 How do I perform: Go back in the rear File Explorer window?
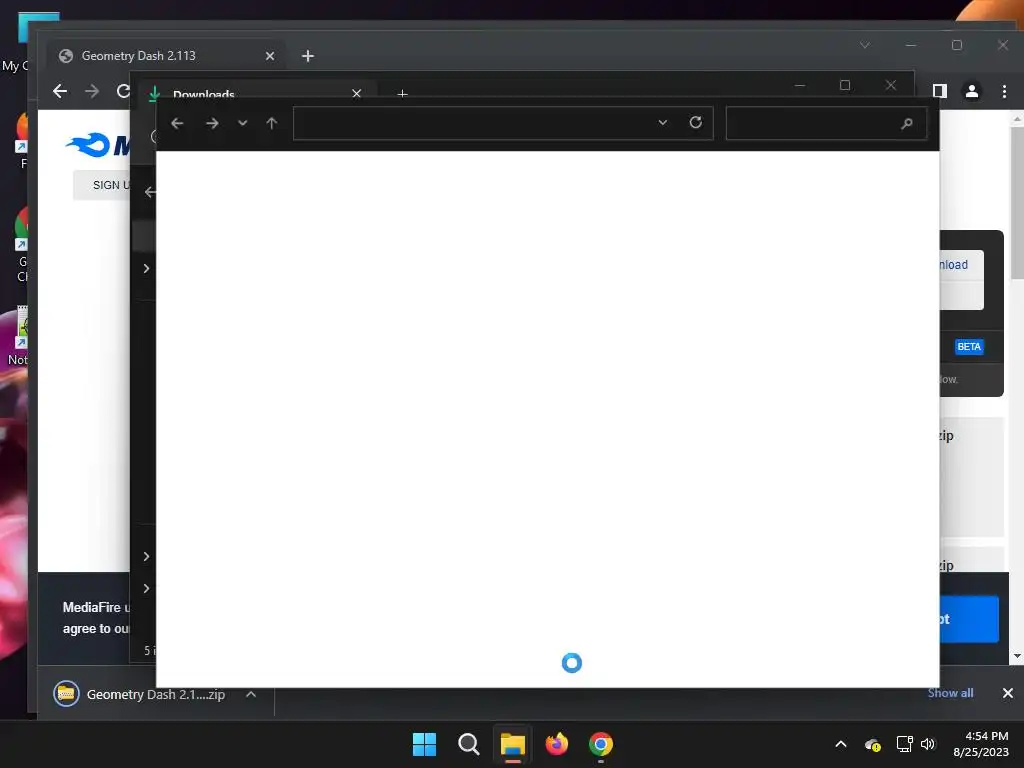coord(150,192)
